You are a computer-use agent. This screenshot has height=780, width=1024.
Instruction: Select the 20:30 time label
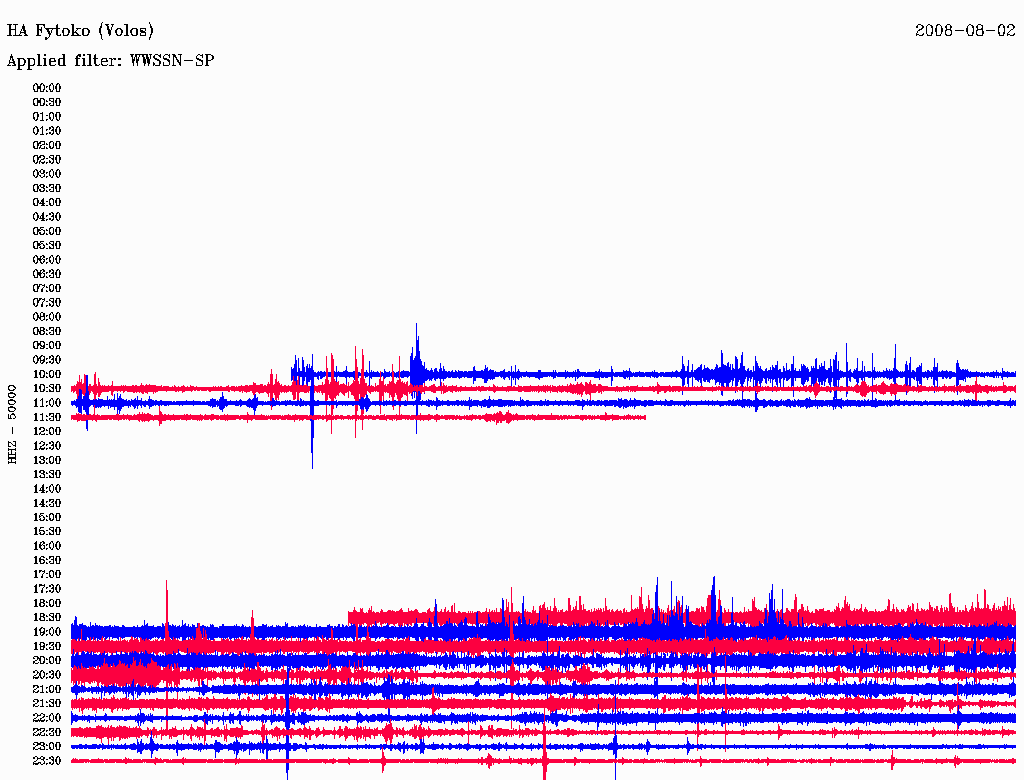pyautogui.click(x=47, y=675)
